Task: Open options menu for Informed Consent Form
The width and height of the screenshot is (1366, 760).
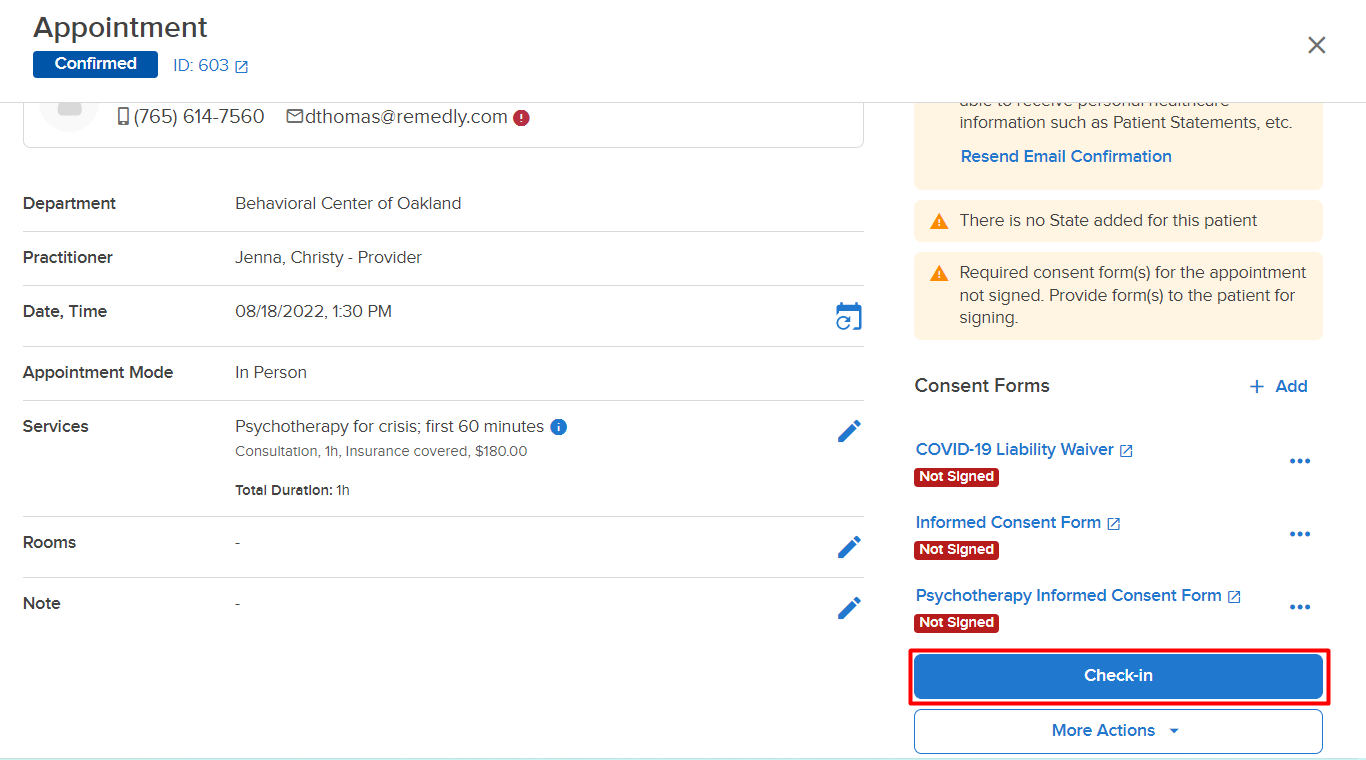Action: point(1300,534)
